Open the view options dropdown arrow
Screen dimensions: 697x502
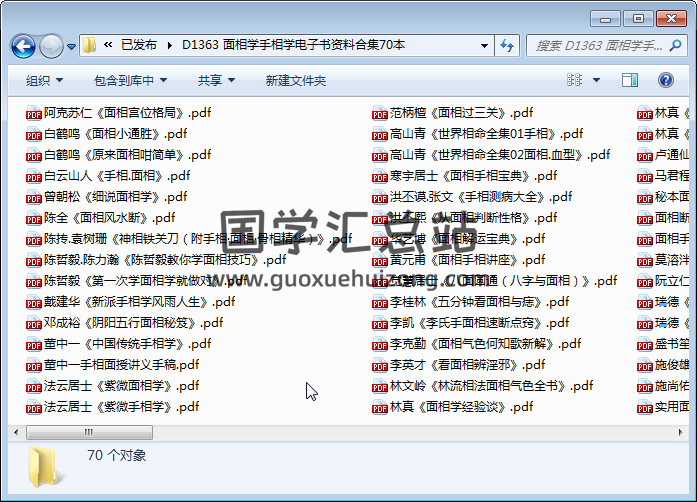pyautogui.click(x=597, y=80)
